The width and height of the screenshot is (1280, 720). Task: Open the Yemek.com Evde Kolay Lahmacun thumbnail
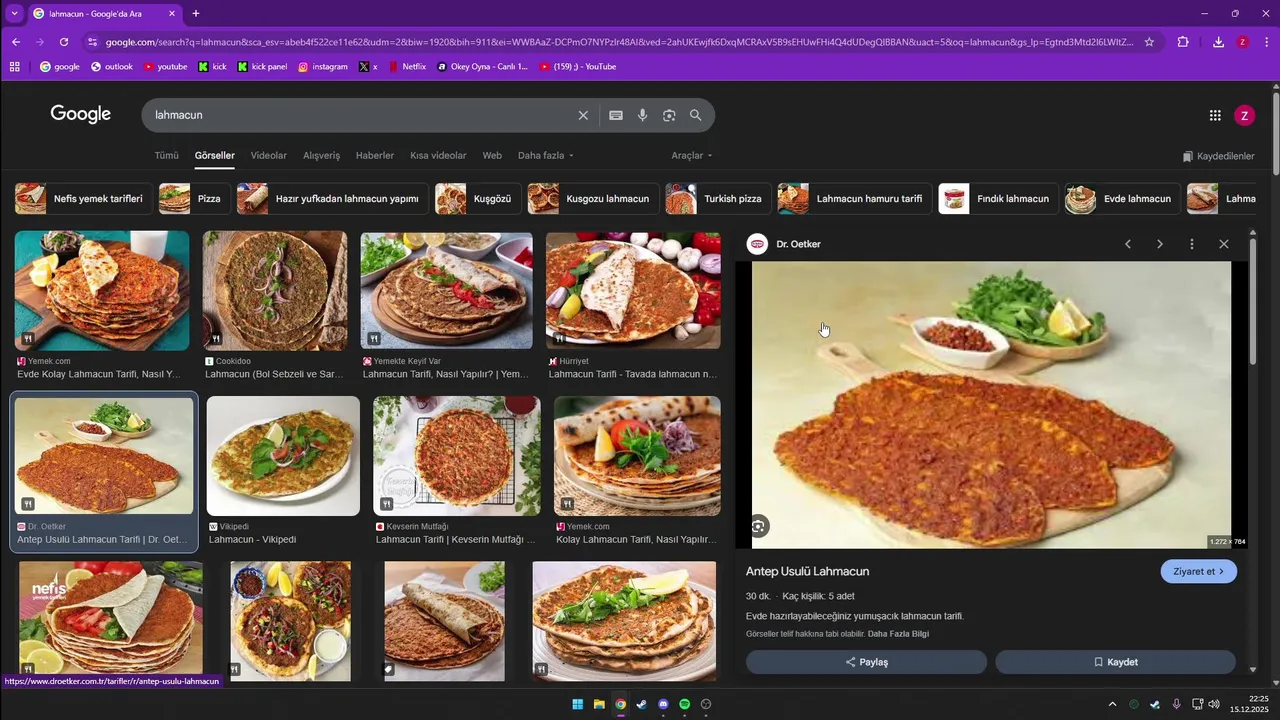(x=102, y=291)
